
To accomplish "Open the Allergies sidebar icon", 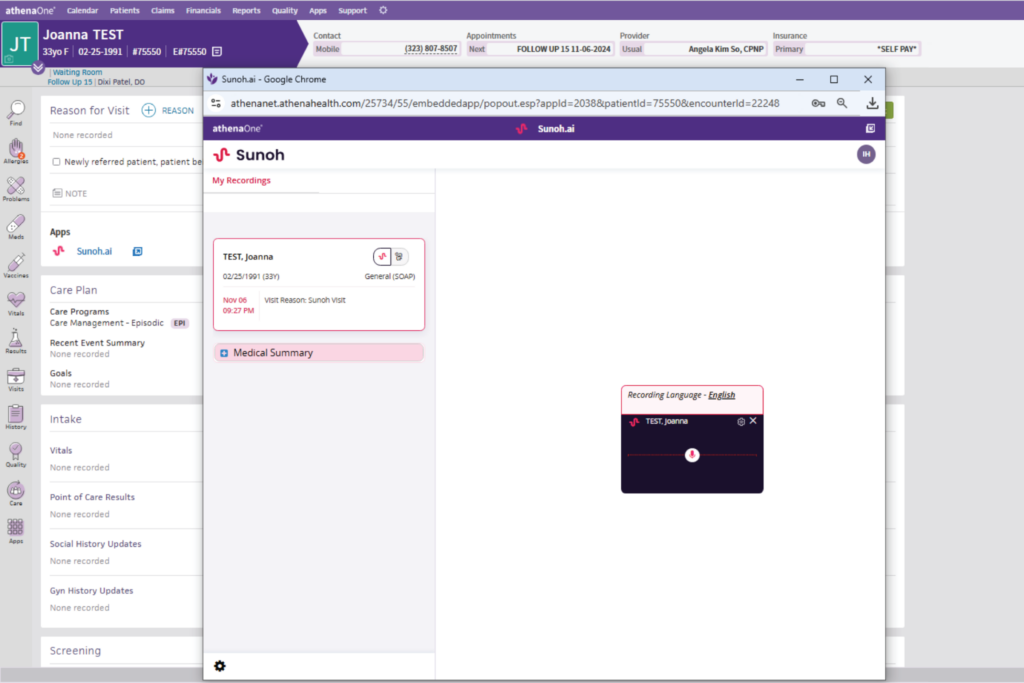I will pos(16,151).
